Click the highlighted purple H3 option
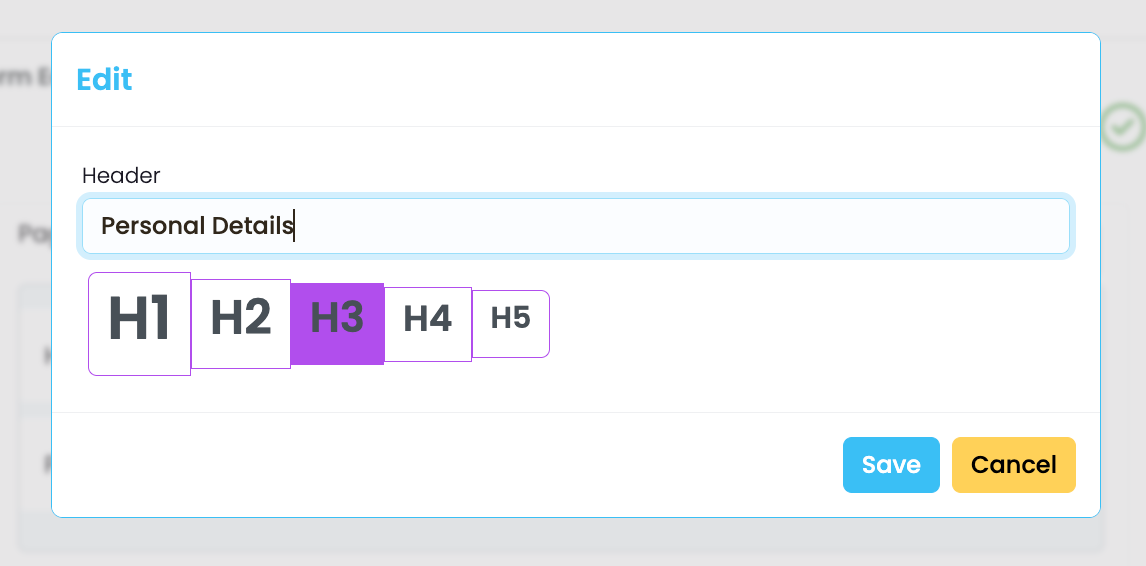This screenshot has width=1146, height=566. [x=338, y=324]
